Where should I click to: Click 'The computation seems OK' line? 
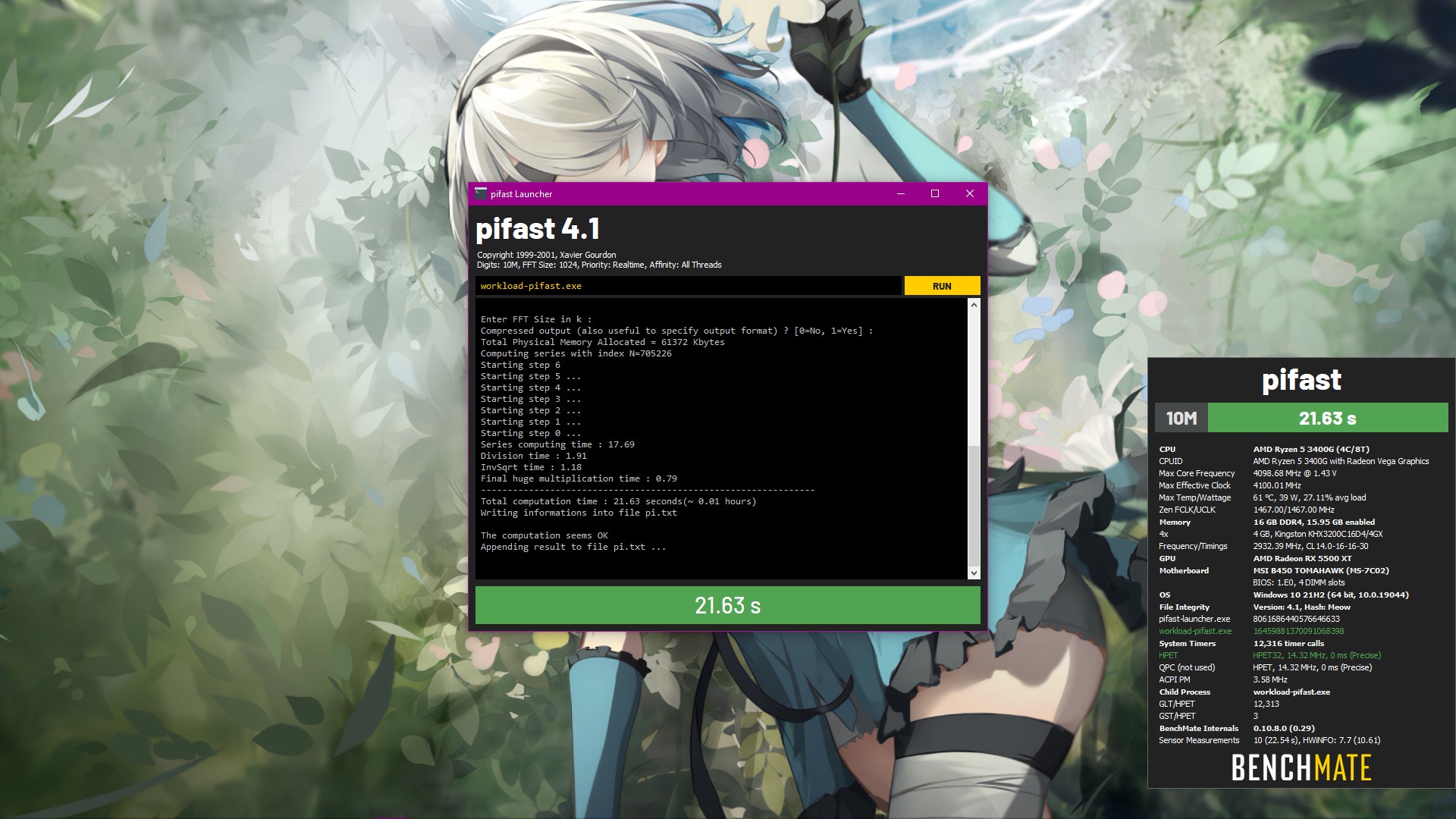544,535
